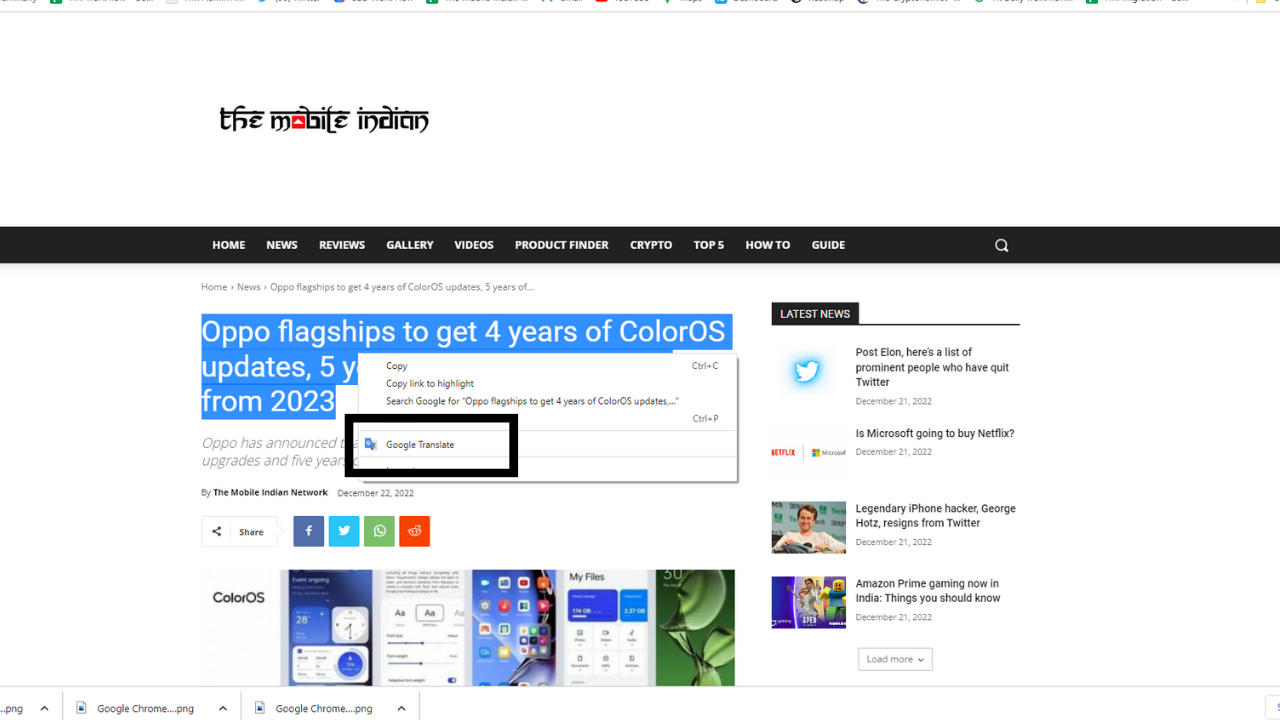Open the Post Elon Twitter quitters article
This screenshot has width=1280, height=720.
(x=932, y=367)
